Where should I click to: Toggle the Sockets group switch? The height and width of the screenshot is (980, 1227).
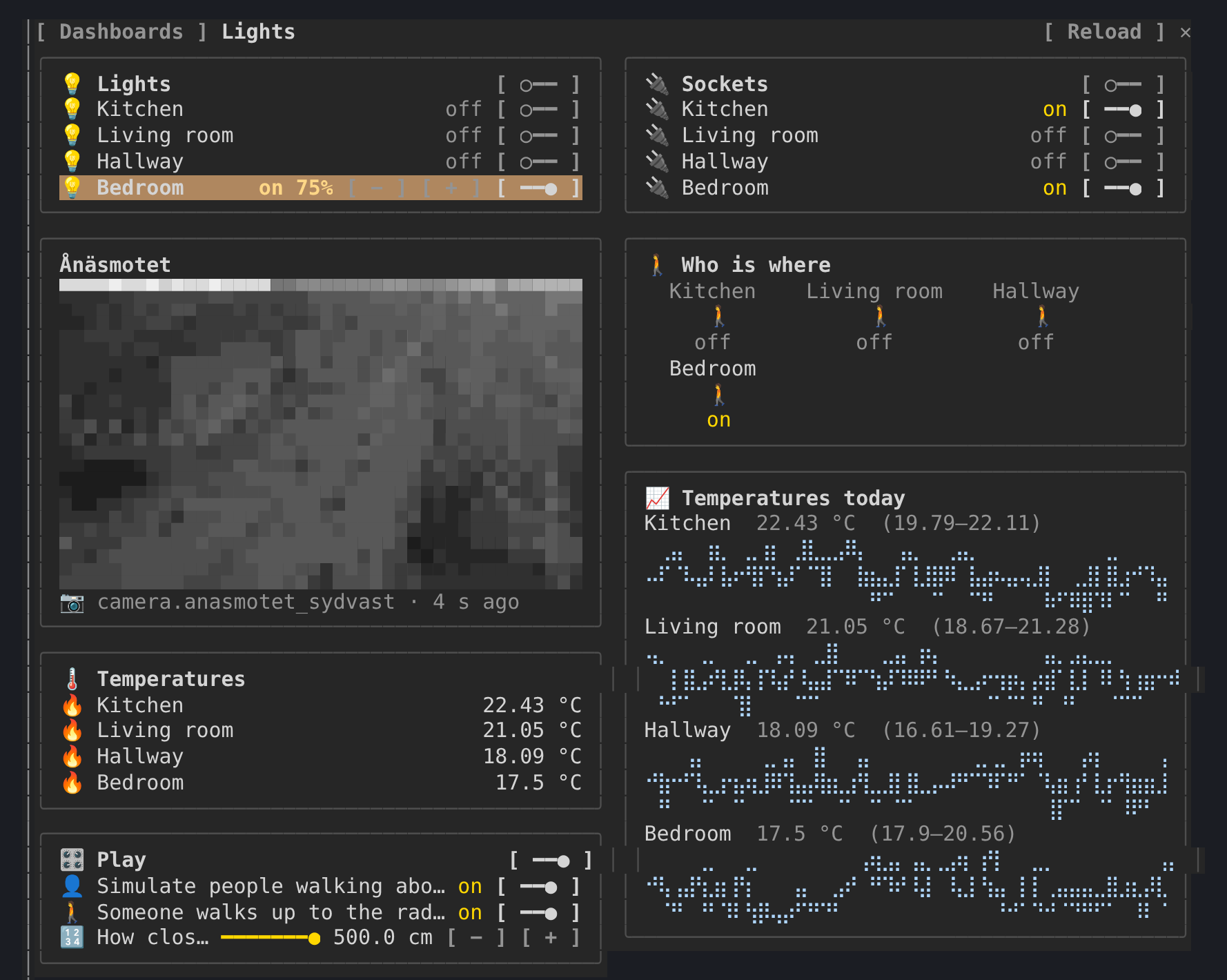click(1123, 84)
